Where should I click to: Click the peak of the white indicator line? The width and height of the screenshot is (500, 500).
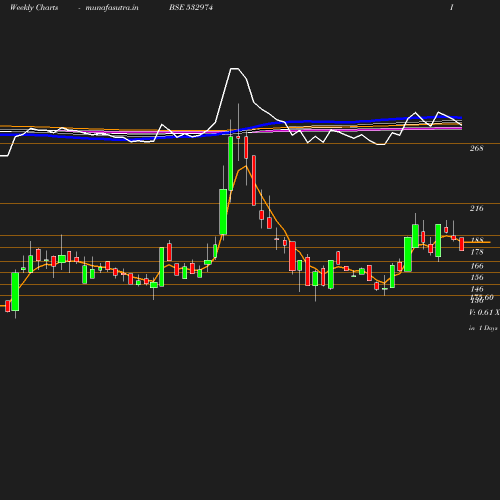234,69
